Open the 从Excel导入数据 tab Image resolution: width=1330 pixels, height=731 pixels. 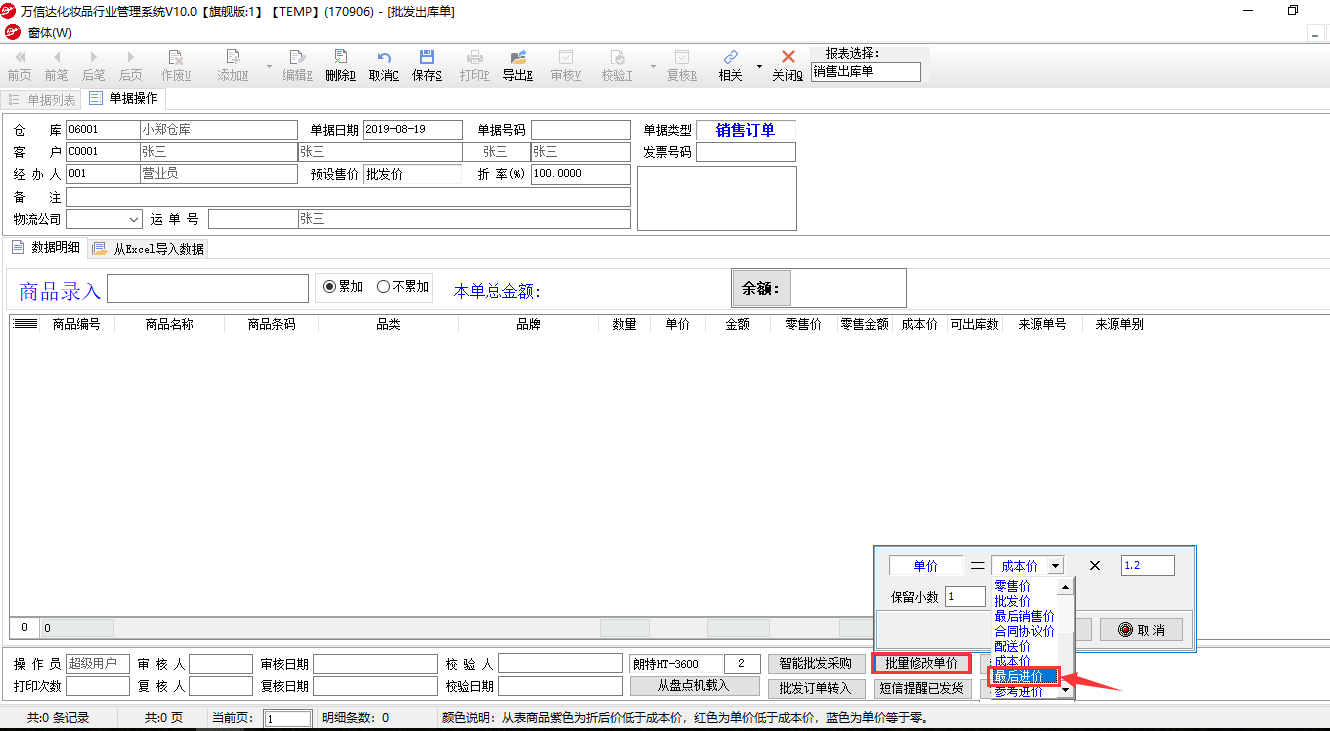click(x=149, y=249)
